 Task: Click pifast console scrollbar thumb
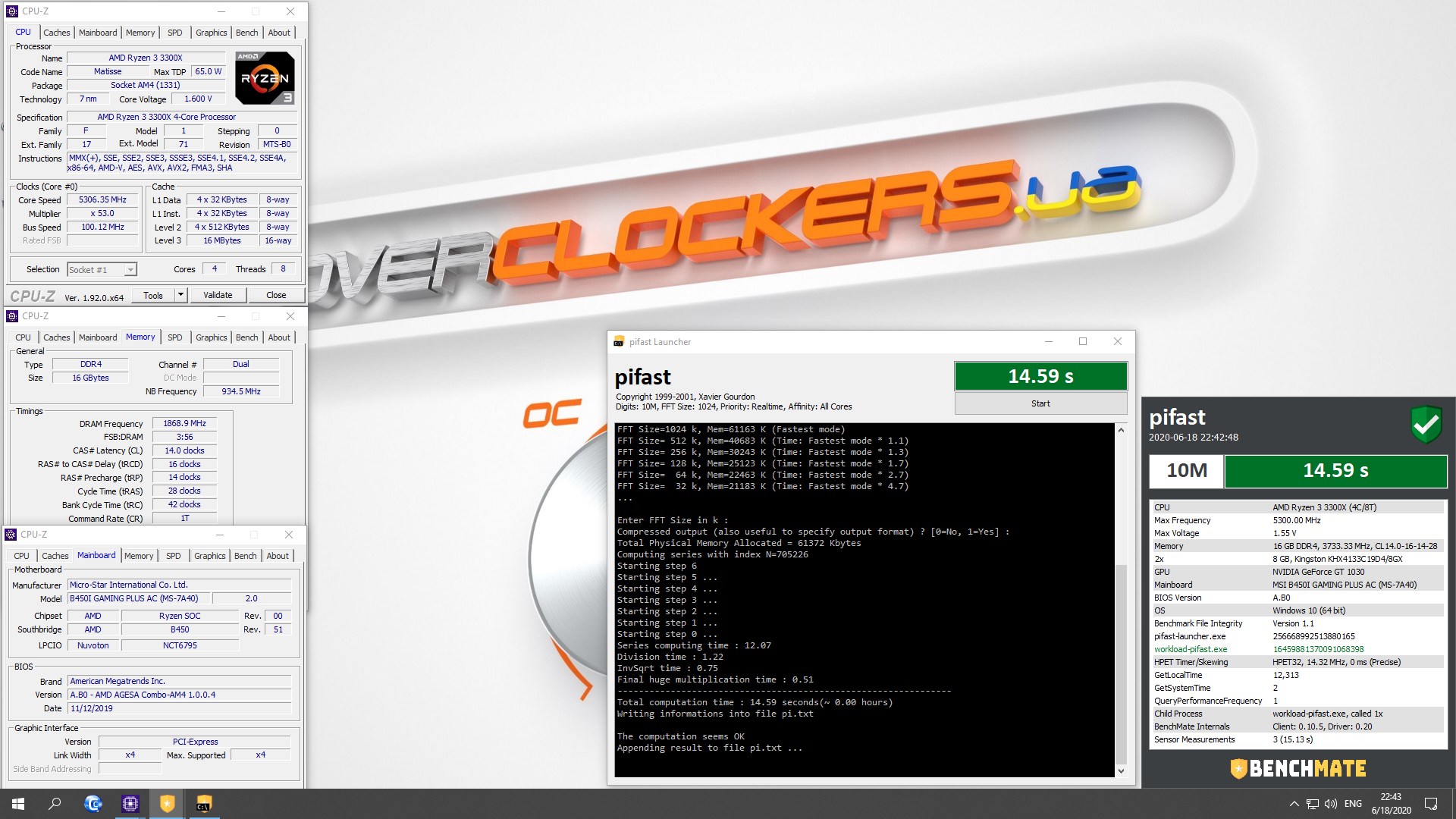(x=1121, y=664)
